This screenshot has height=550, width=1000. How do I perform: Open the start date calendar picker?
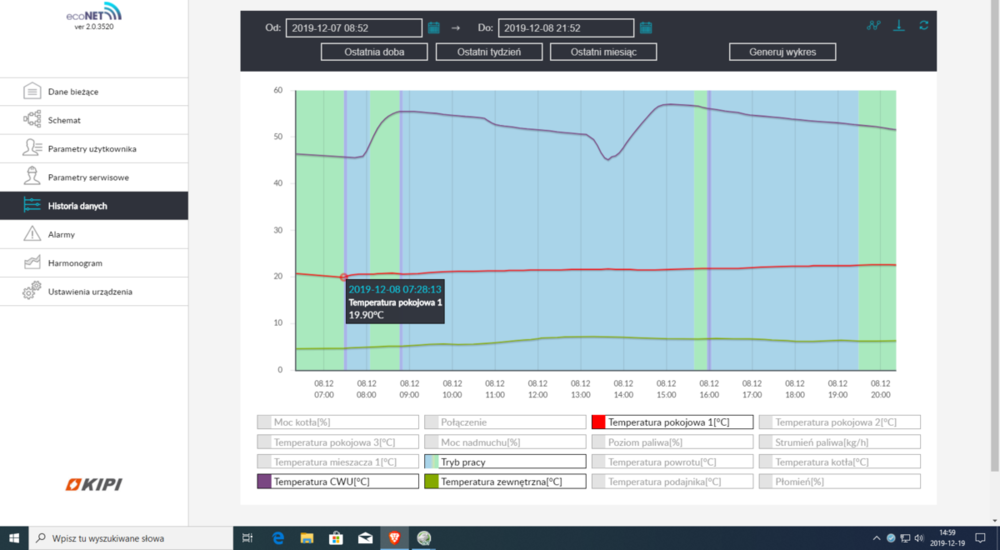pos(434,28)
